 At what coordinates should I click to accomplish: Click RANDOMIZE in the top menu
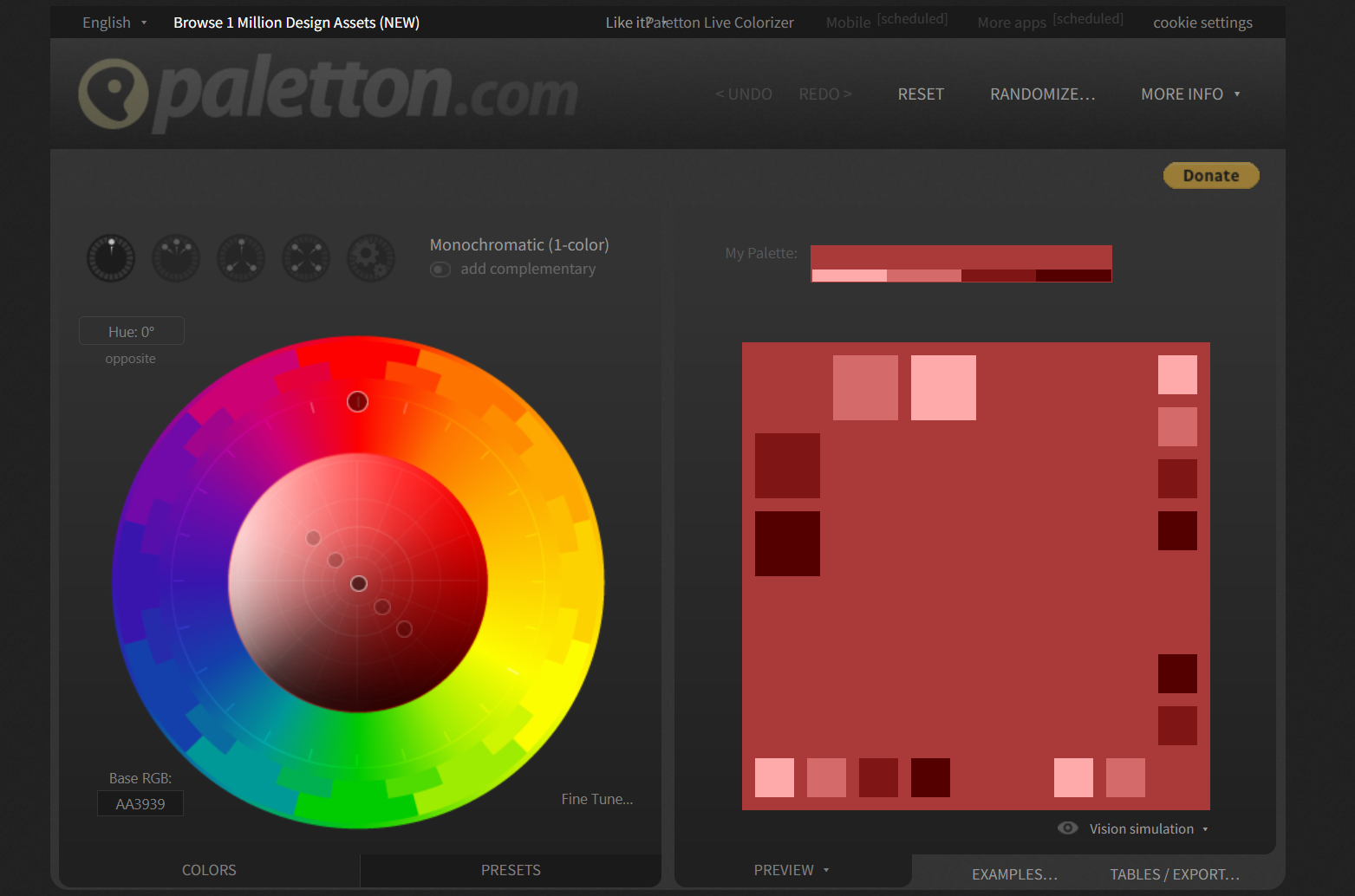1043,94
